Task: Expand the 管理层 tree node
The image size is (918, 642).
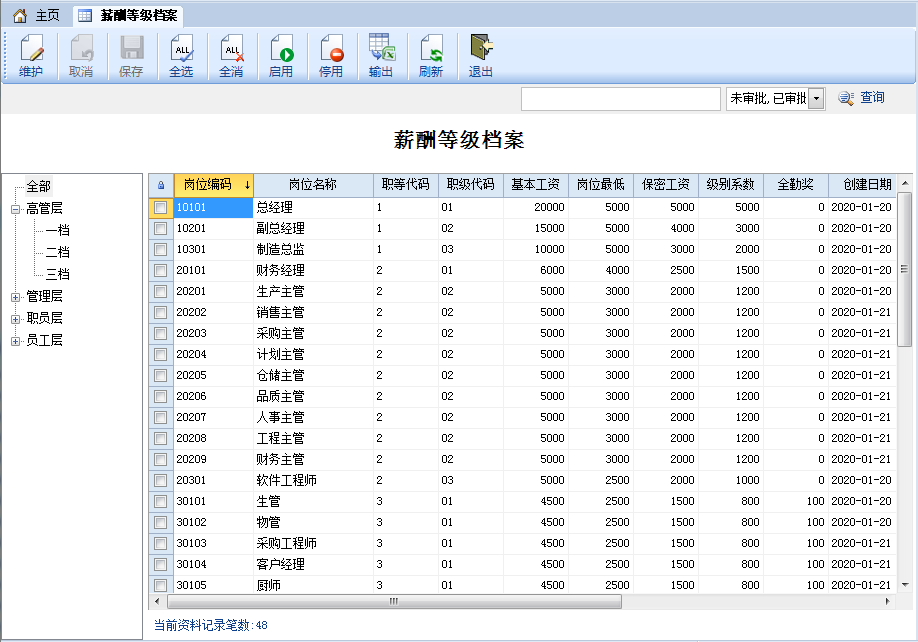Action: coord(15,297)
